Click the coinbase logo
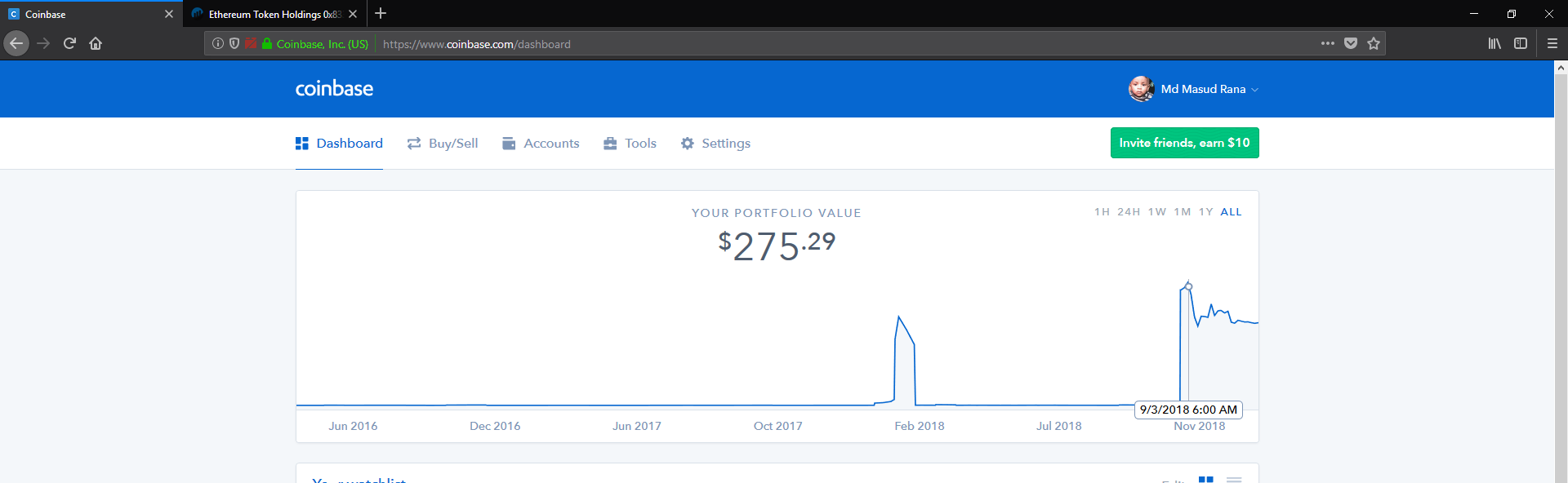This screenshot has height=483, width=1568. click(334, 88)
